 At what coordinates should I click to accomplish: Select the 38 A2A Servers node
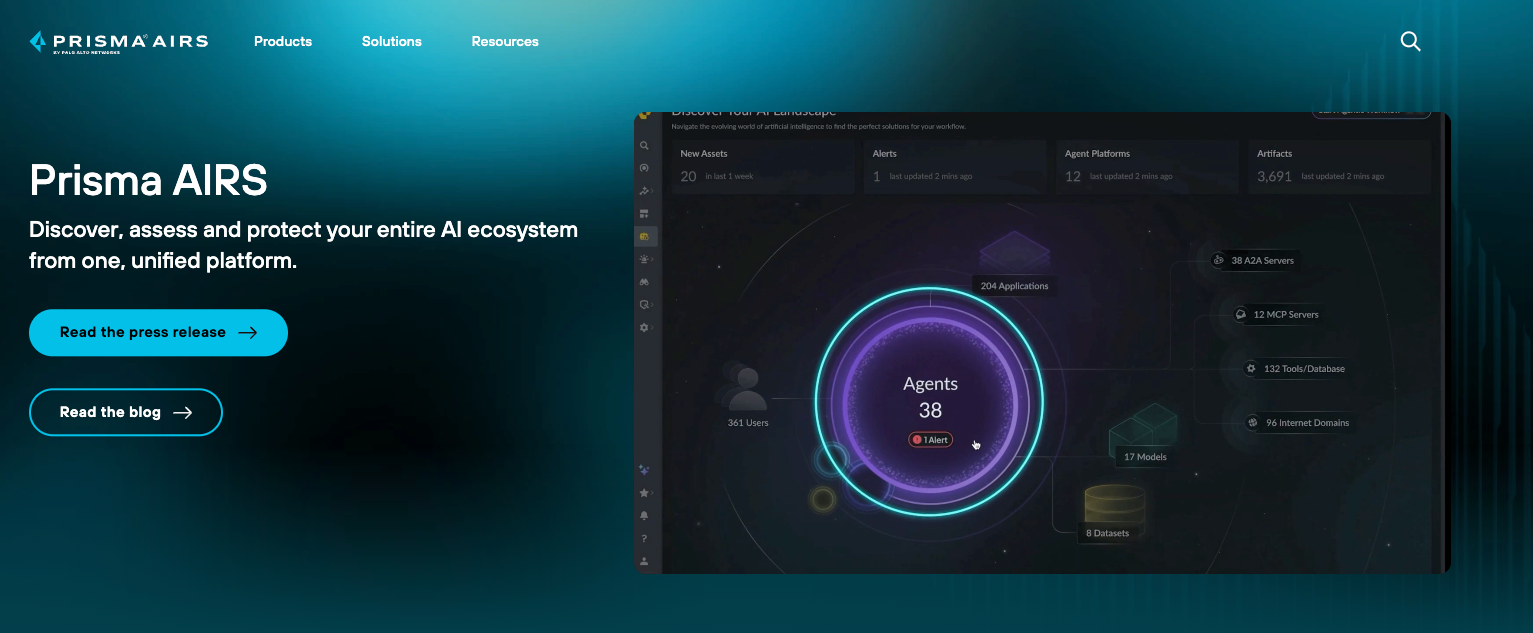click(x=1254, y=261)
